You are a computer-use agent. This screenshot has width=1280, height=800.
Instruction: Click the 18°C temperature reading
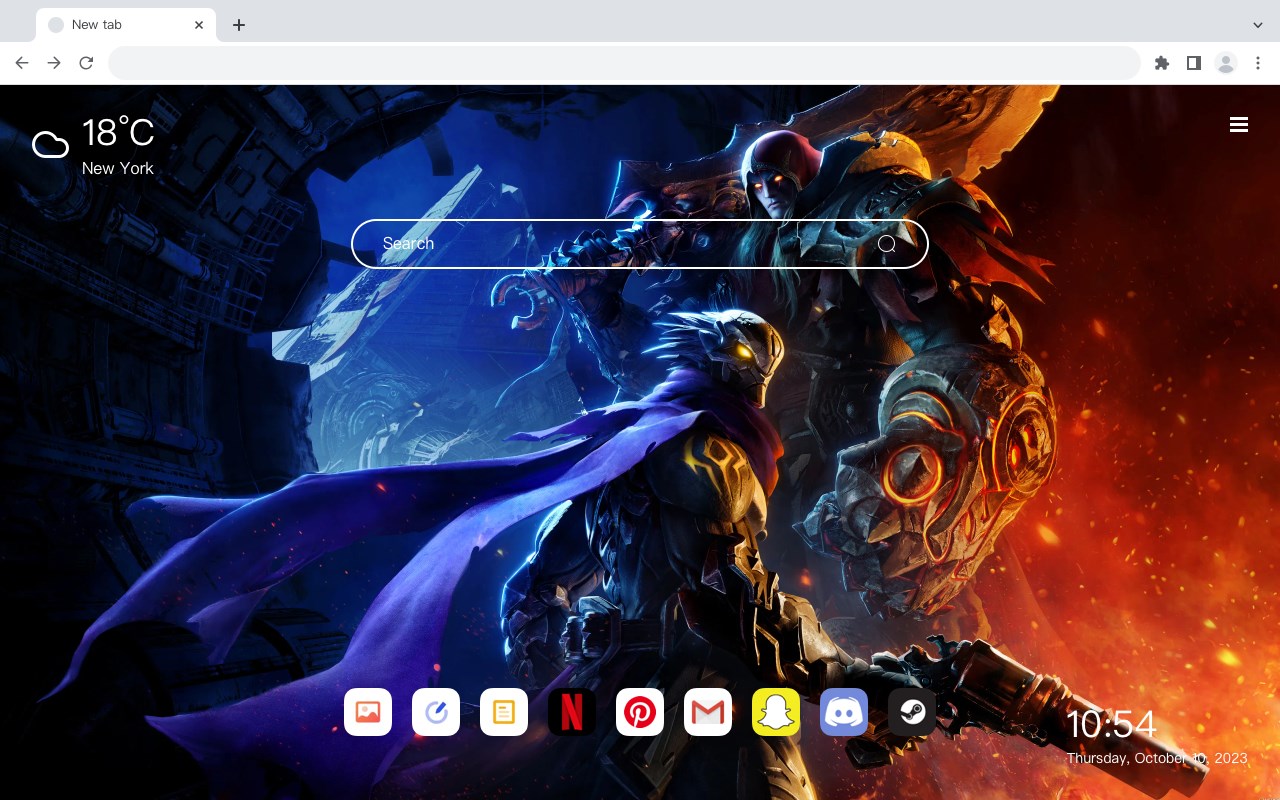118,133
